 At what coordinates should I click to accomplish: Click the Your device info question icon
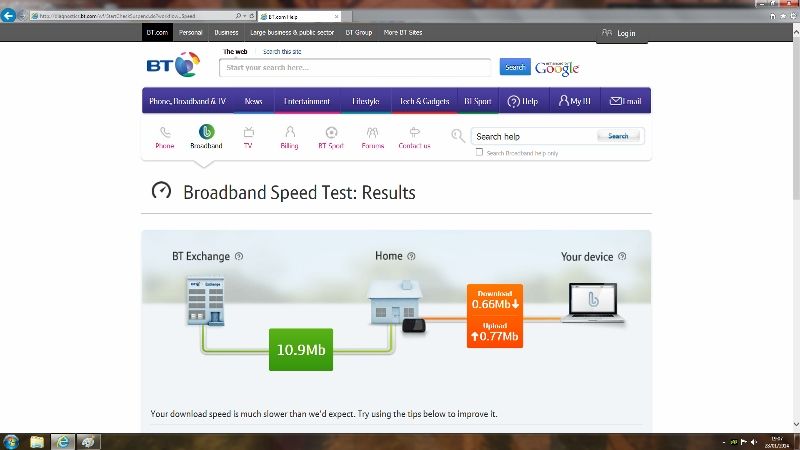[622, 256]
